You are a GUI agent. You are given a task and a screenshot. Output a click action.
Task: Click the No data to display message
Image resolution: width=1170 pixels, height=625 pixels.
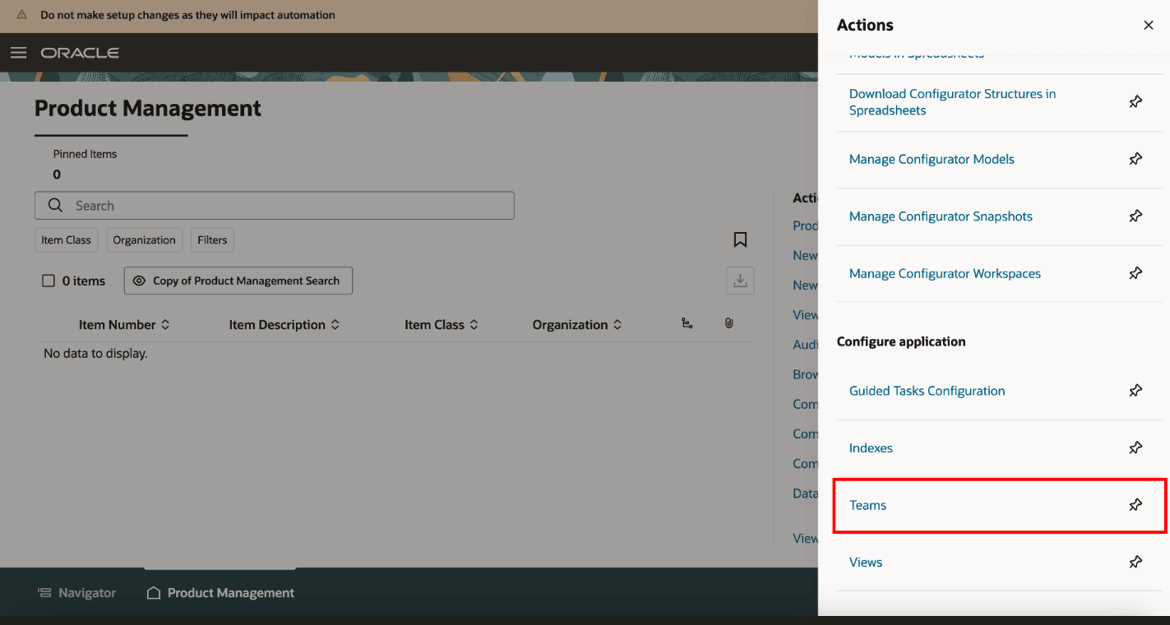tap(96, 354)
